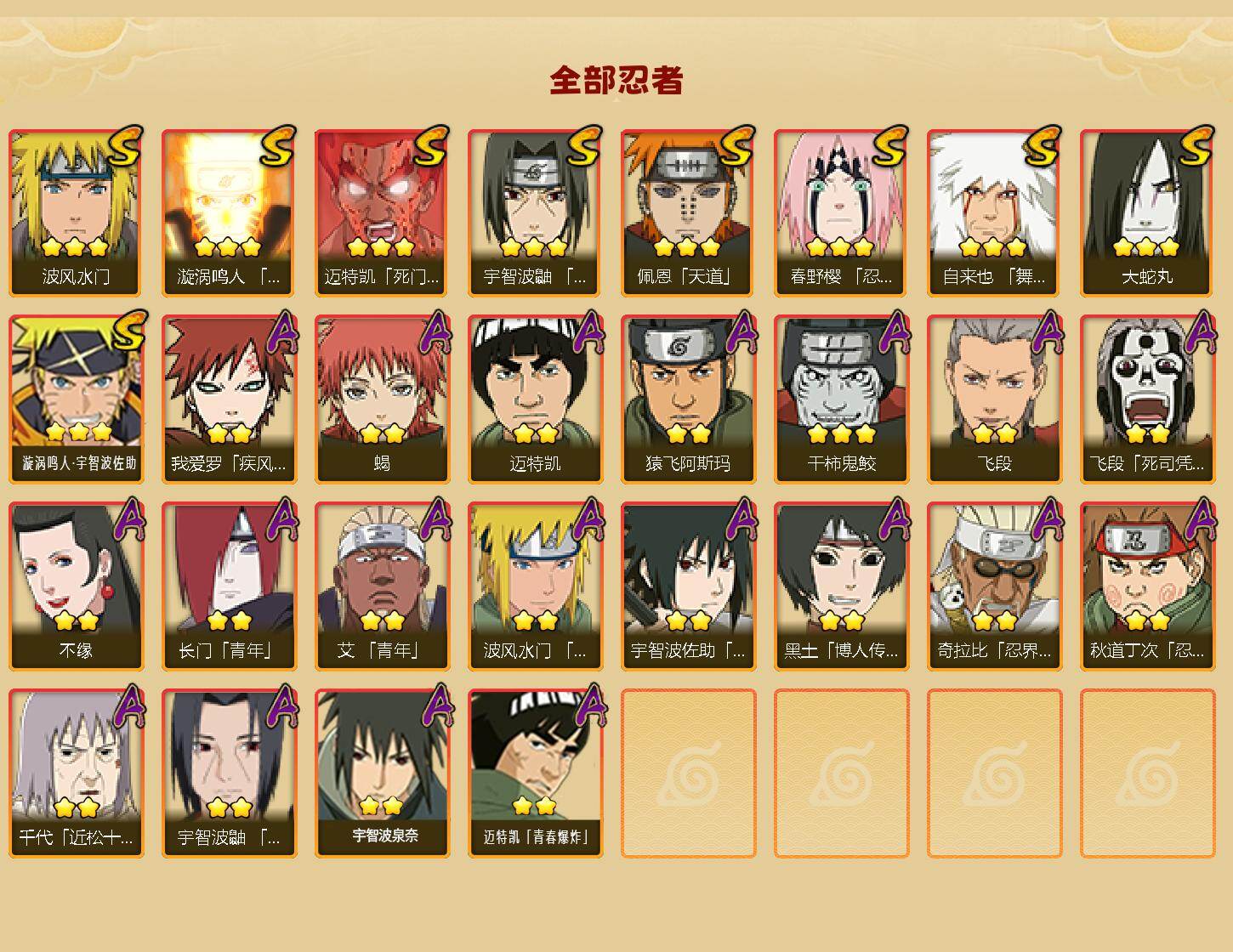Choose the 佩恩「天道」 ninja card

coord(688,212)
